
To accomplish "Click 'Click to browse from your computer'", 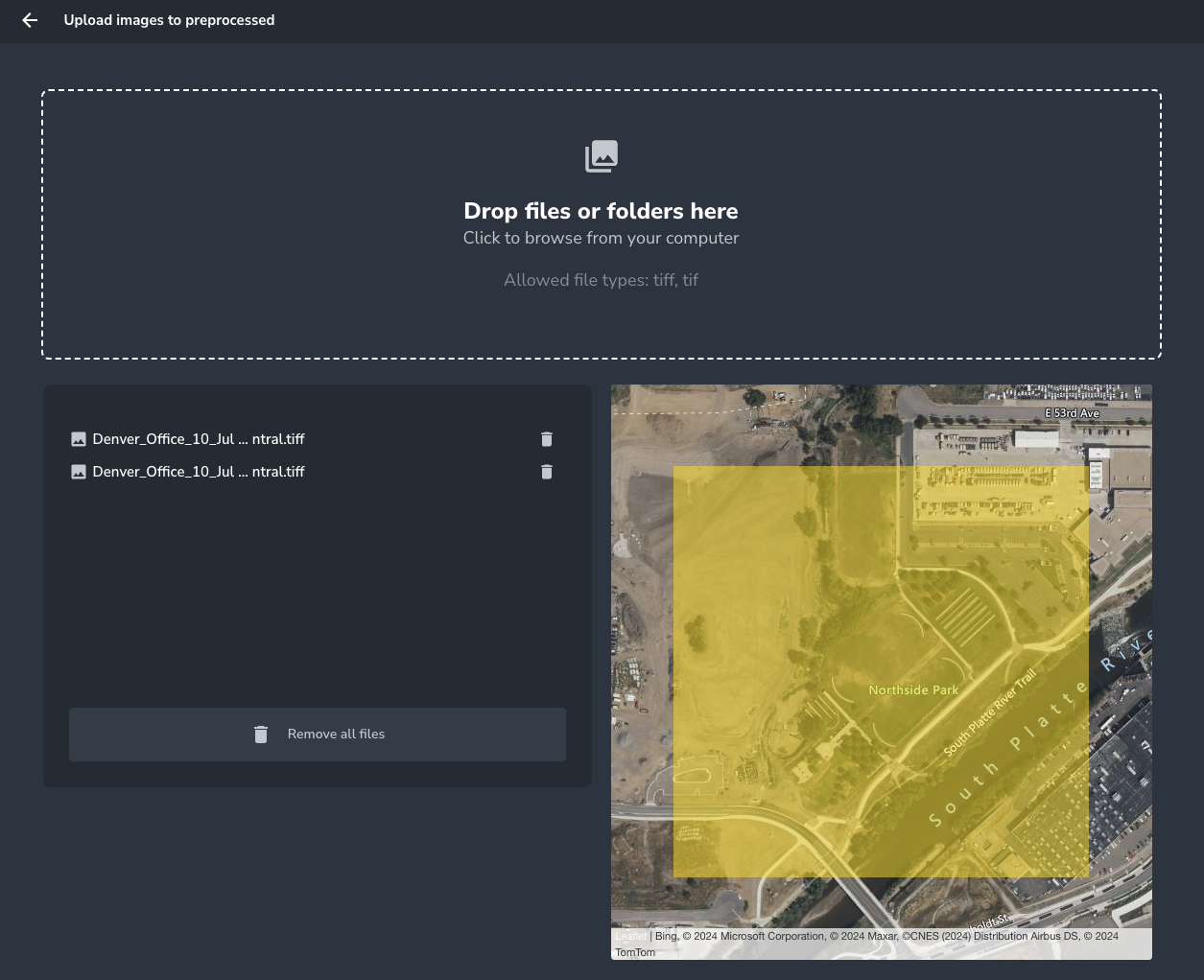I will coord(601,238).
